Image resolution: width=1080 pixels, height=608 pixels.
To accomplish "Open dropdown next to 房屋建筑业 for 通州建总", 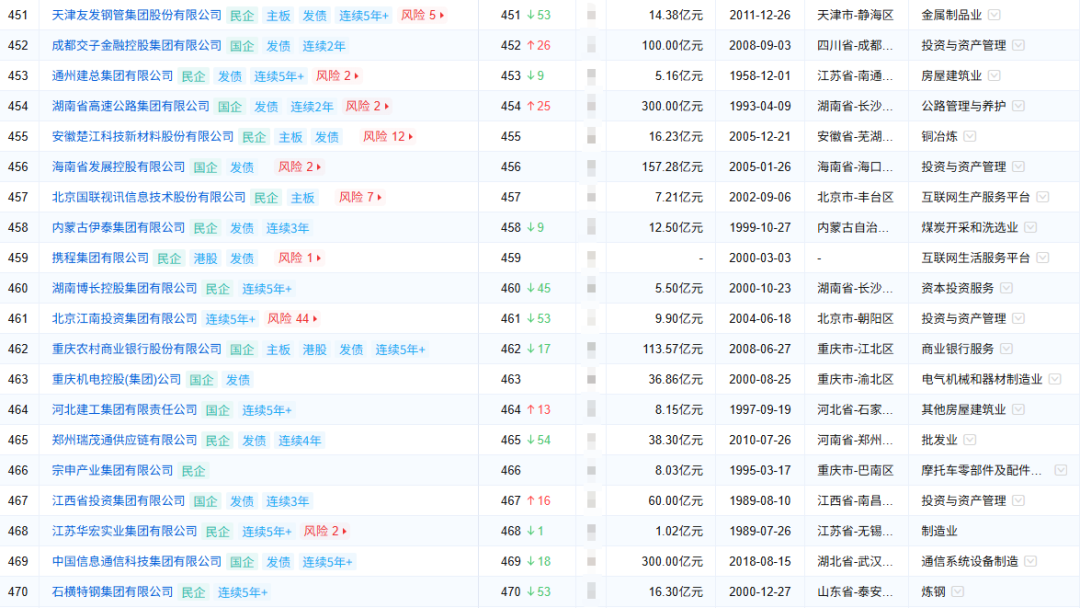I will pyautogui.click(x=994, y=76).
